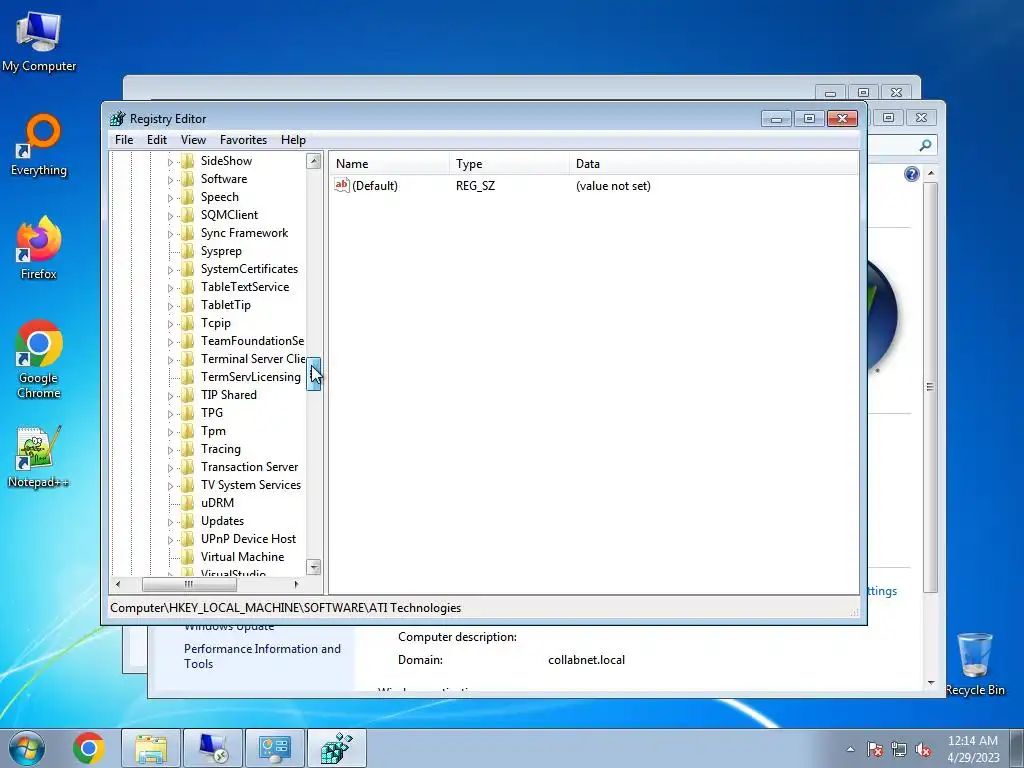The image size is (1024, 768).
Task: Open Performance Information and Tools link
Action: point(262,656)
